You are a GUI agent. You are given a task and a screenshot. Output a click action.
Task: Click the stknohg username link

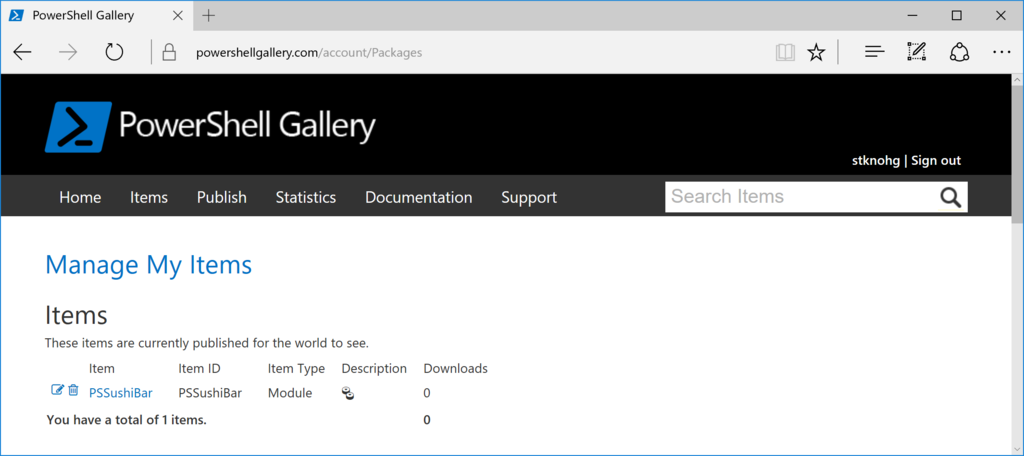click(876, 161)
